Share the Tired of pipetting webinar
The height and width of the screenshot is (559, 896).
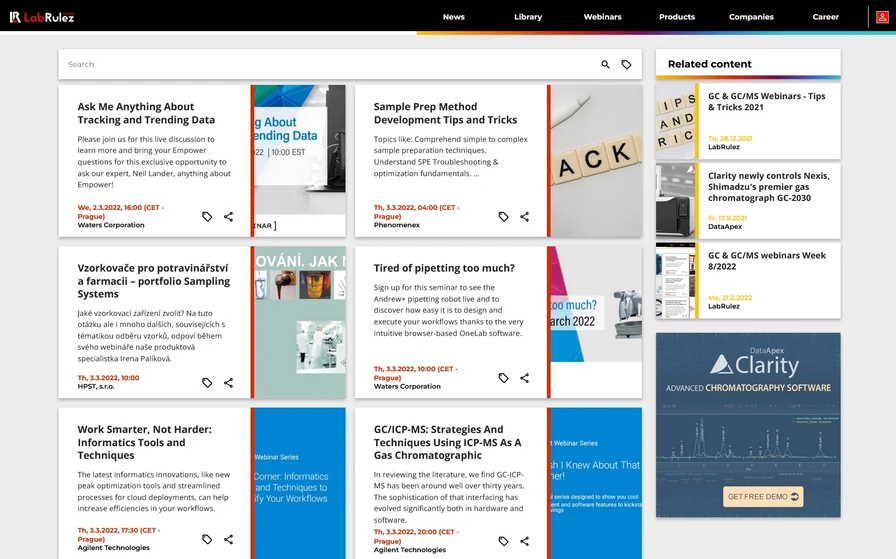pos(525,378)
